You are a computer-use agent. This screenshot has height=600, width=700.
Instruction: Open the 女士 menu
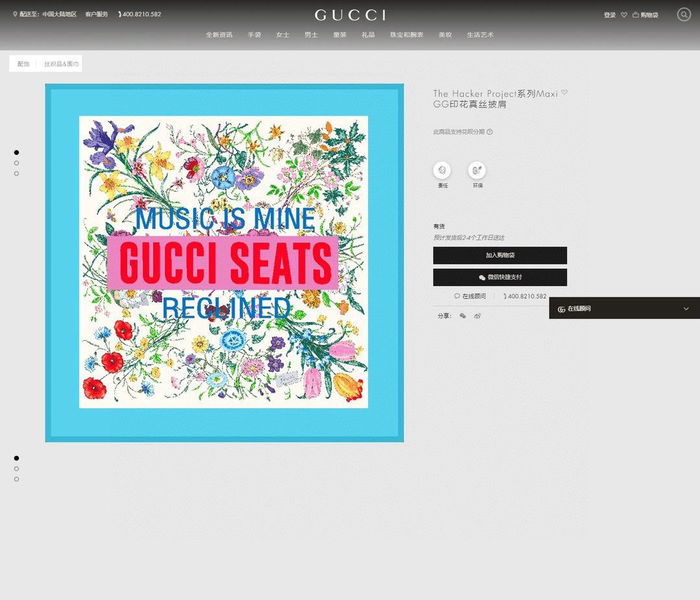pyautogui.click(x=283, y=34)
